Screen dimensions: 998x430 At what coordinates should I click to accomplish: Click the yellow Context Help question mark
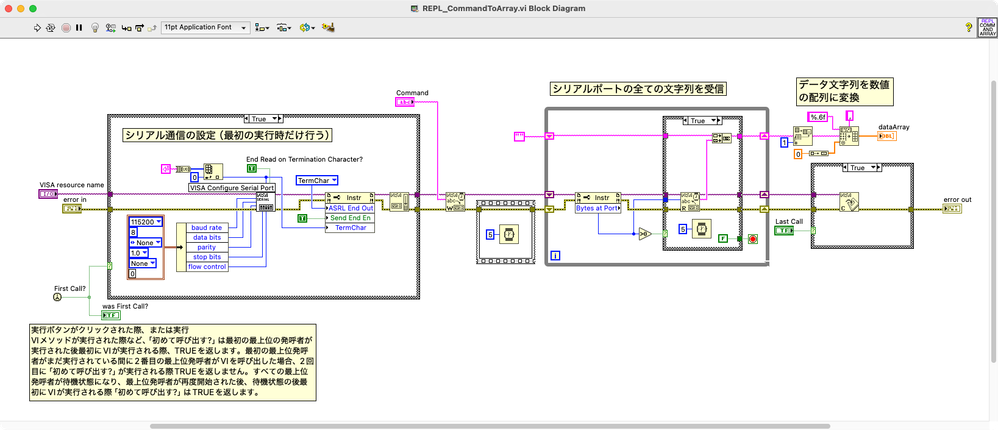tap(968, 28)
